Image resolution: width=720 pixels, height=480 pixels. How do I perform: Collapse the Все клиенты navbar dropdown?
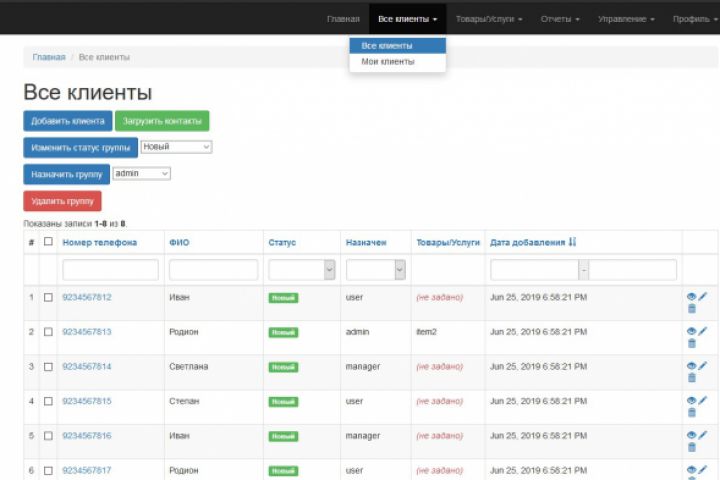pyautogui.click(x=407, y=19)
